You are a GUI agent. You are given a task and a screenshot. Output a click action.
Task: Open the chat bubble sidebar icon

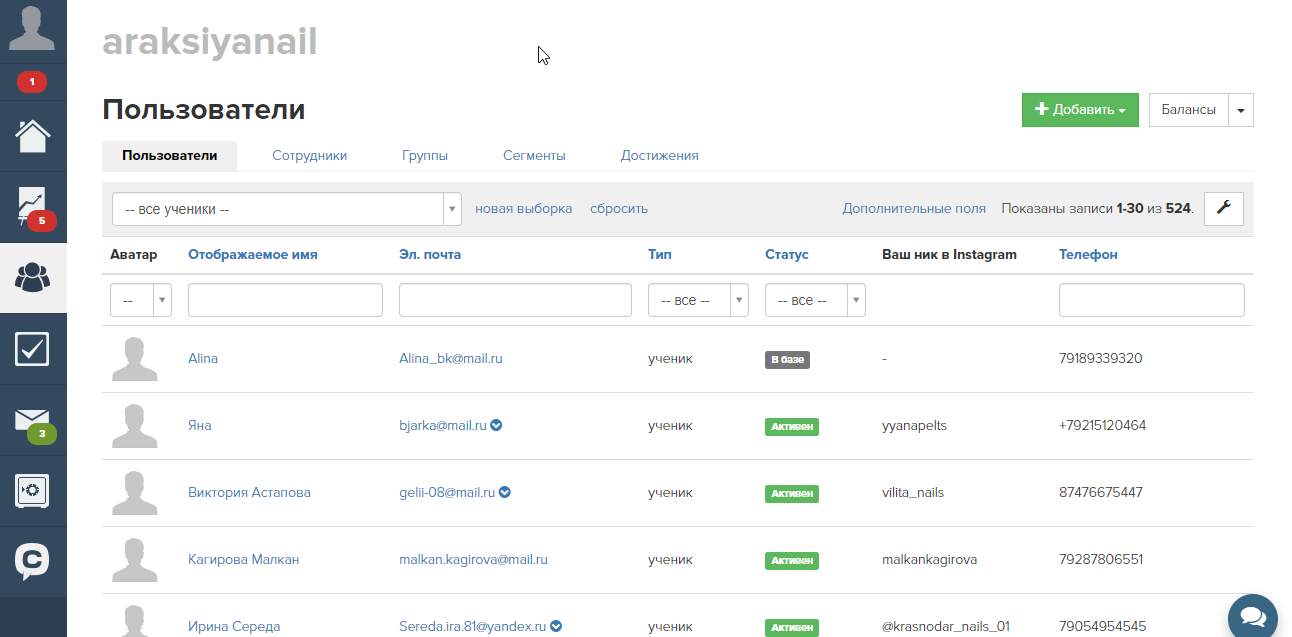(33, 561)
